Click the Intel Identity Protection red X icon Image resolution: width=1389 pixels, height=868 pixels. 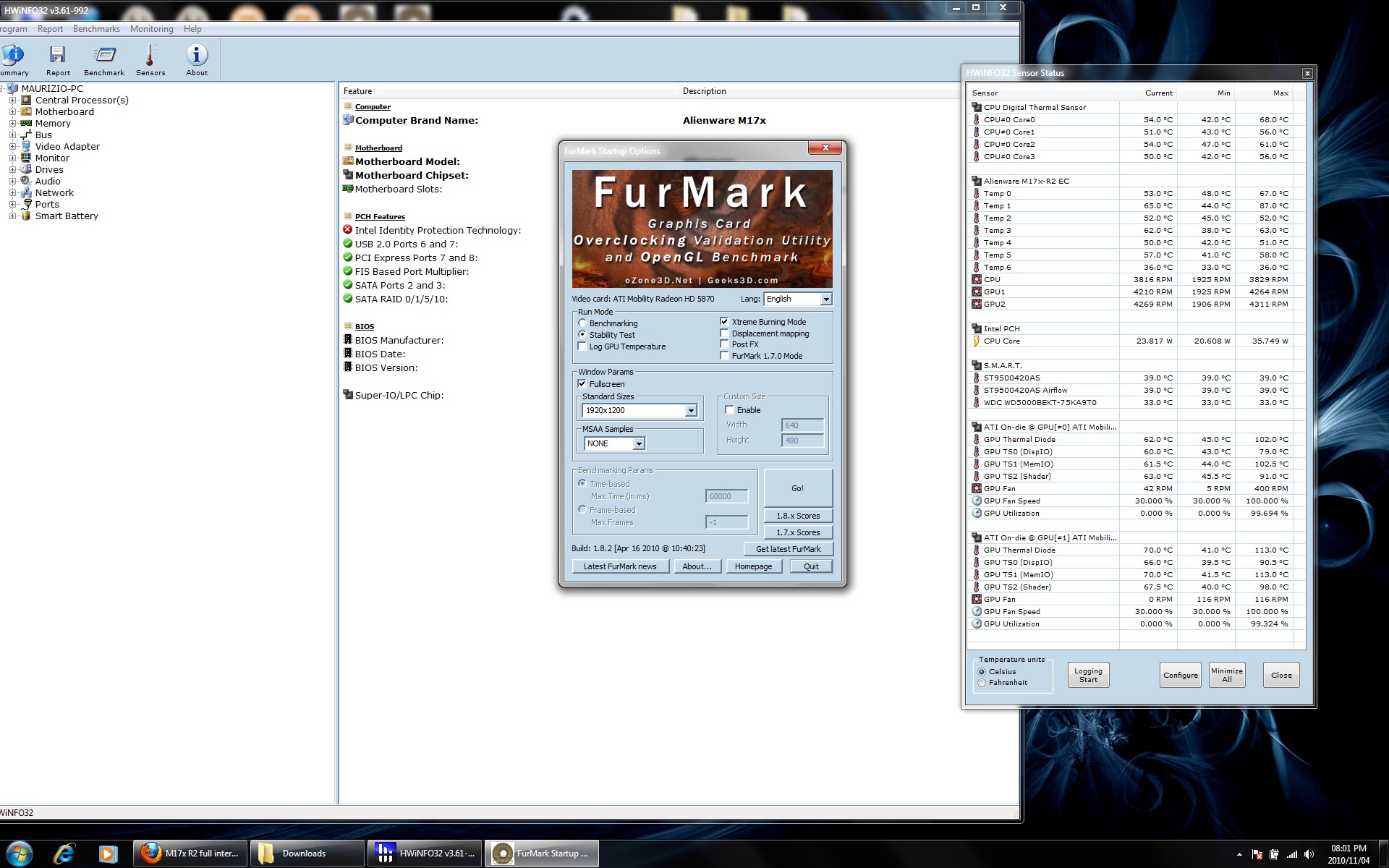click(x=348, y=230)
